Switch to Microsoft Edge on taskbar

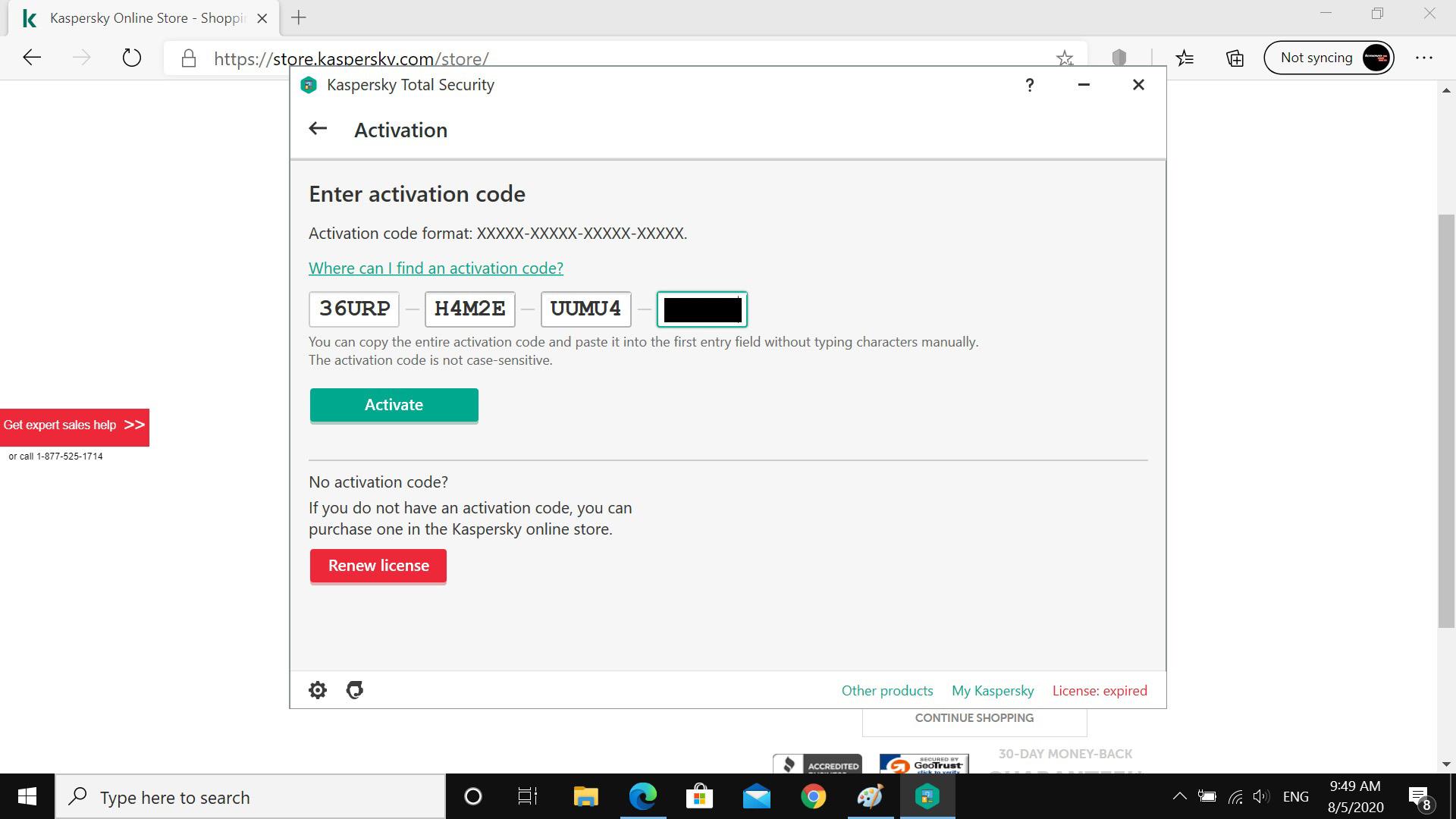pos(643,796)
